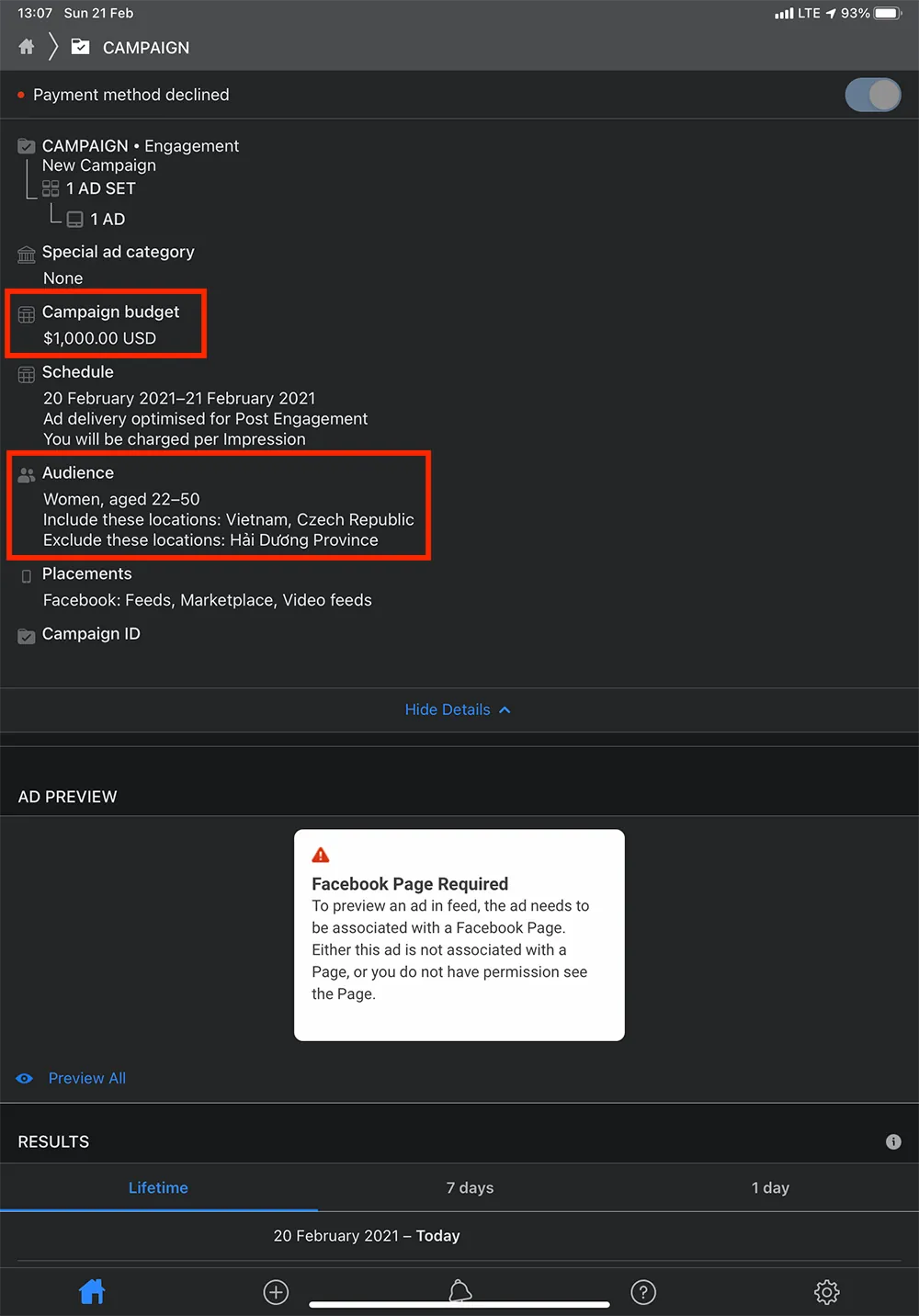Open settings gear in bottom bar
This screenshot has height=1316, width=919.
[827, 1292]
